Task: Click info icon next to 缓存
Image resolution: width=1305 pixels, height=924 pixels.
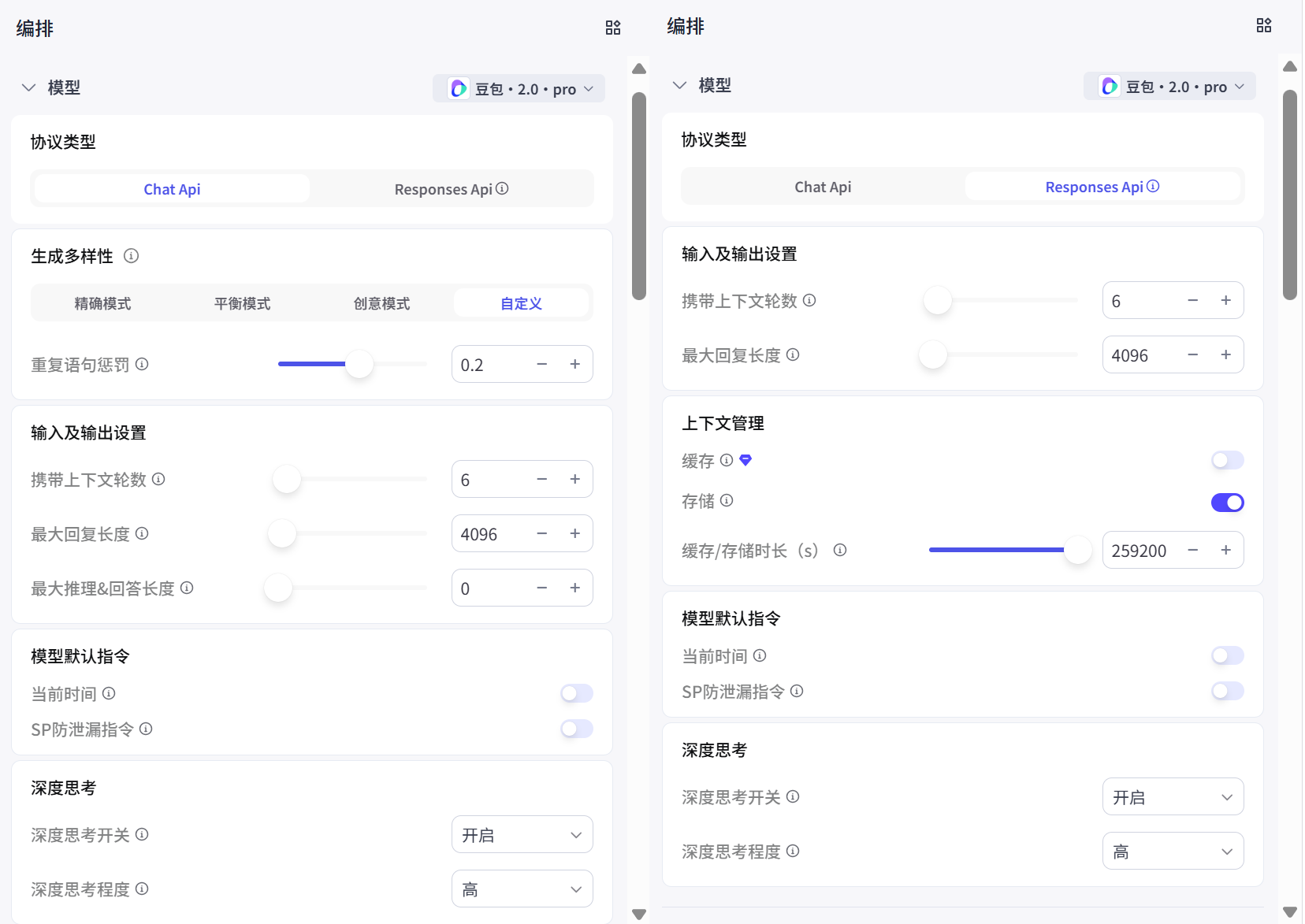Action: pyautogui.click(x=727, y=460)
